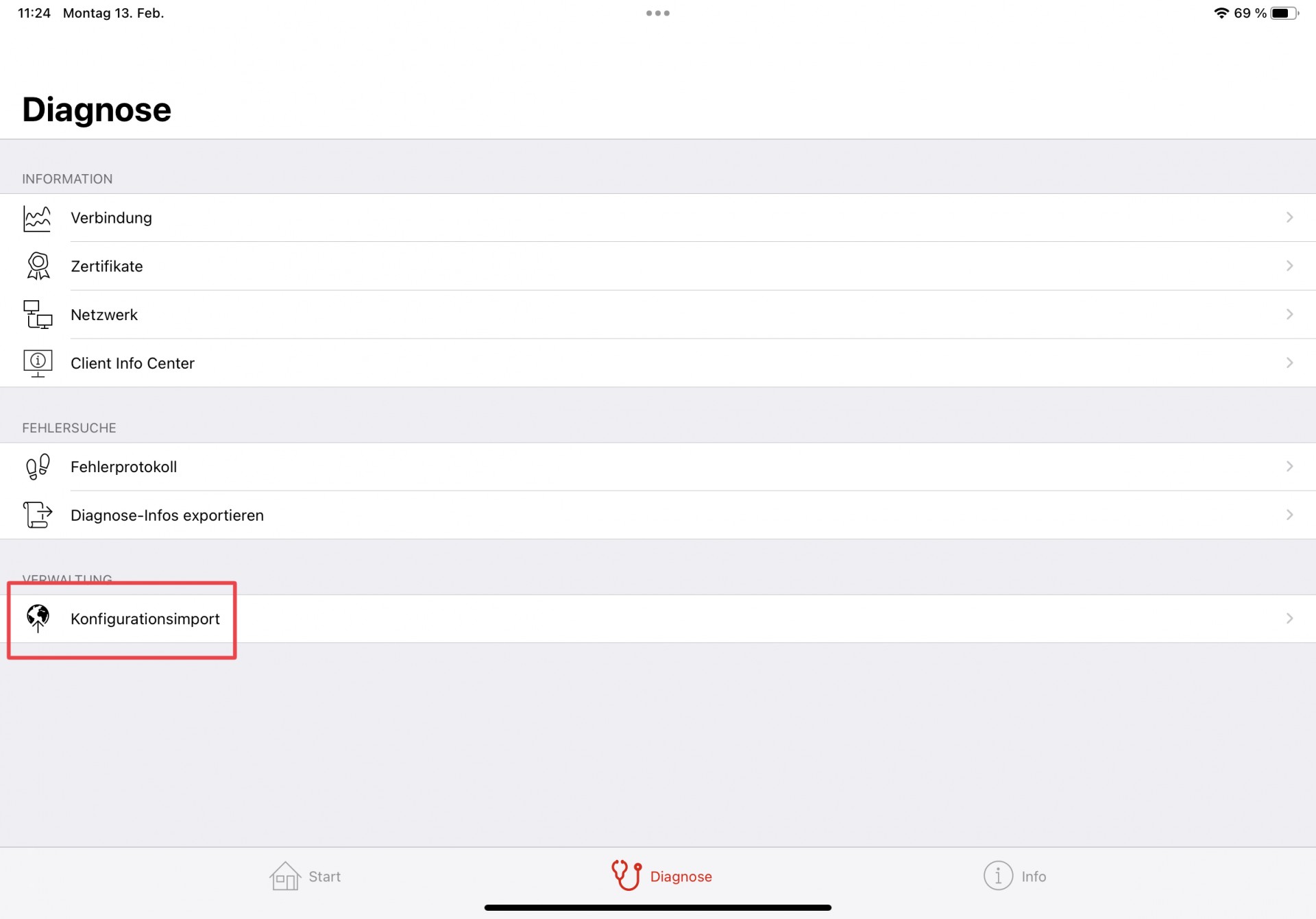Tap the three-dot multitasking menu at top
Image resolution: width=1316 pixels, height=919 pixels.
point(658,13)
